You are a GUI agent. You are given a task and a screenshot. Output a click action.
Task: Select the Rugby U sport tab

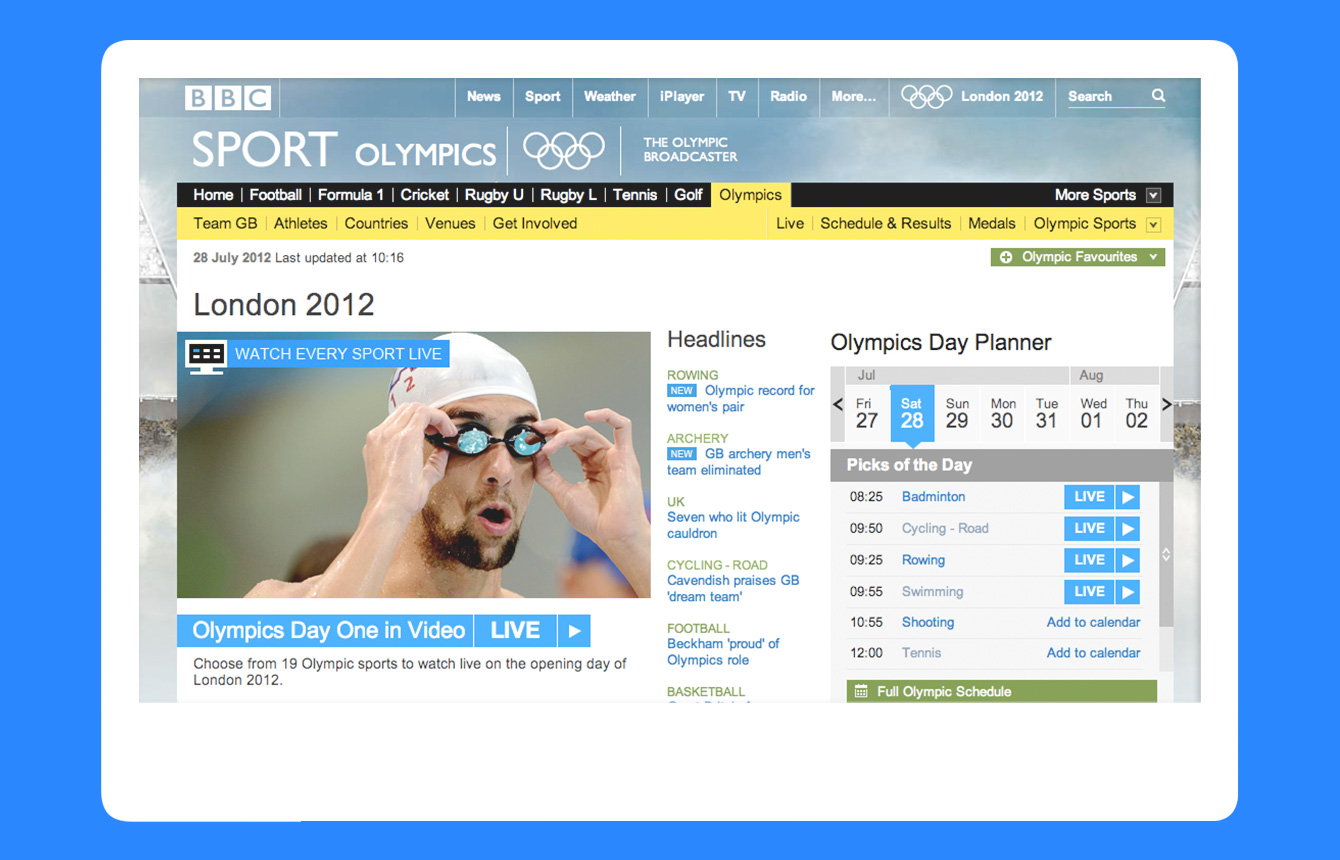(x=494, y=195)
